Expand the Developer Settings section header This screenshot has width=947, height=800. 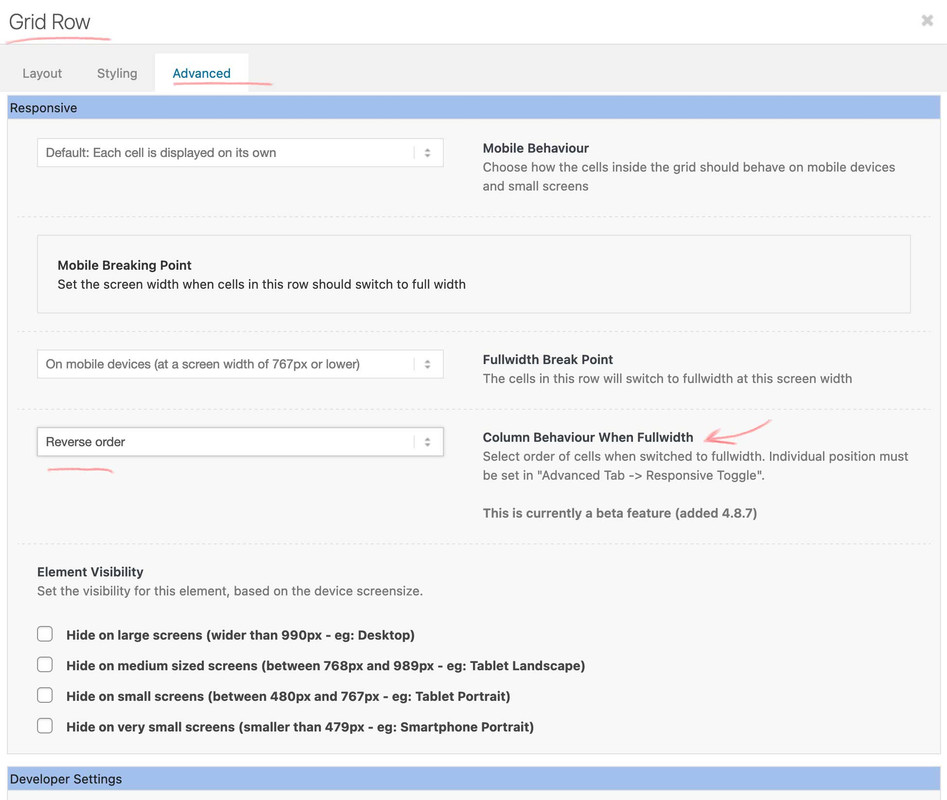(474, 779)
